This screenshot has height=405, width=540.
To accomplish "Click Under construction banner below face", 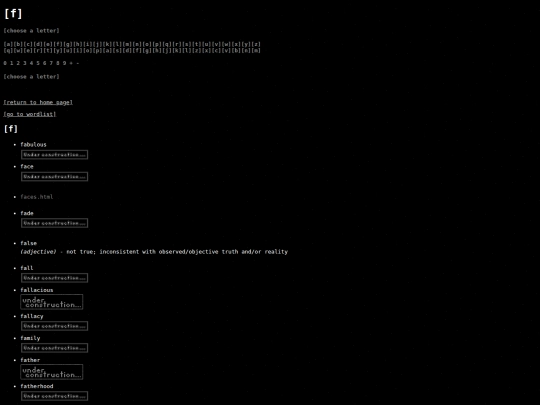I will (x=54, y=177).
